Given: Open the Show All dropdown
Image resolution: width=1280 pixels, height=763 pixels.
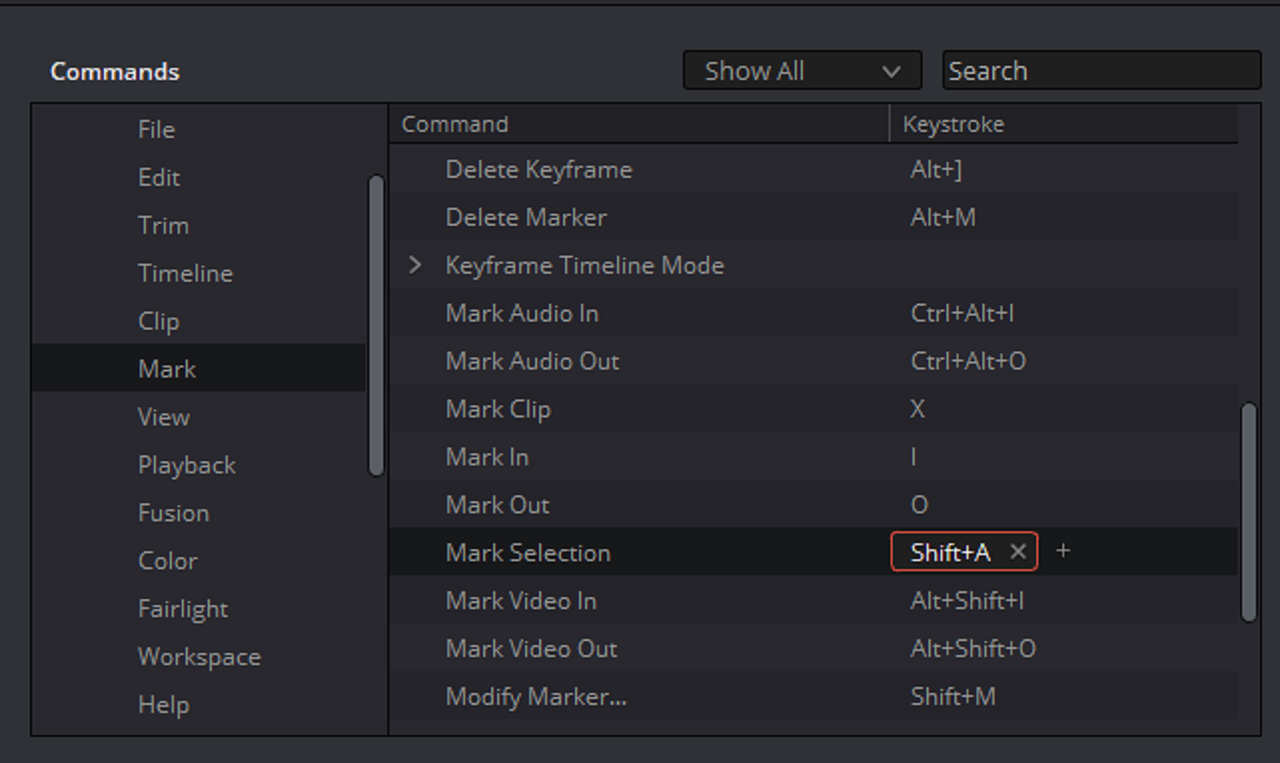Looking at the screenshot, I should 802,71.
